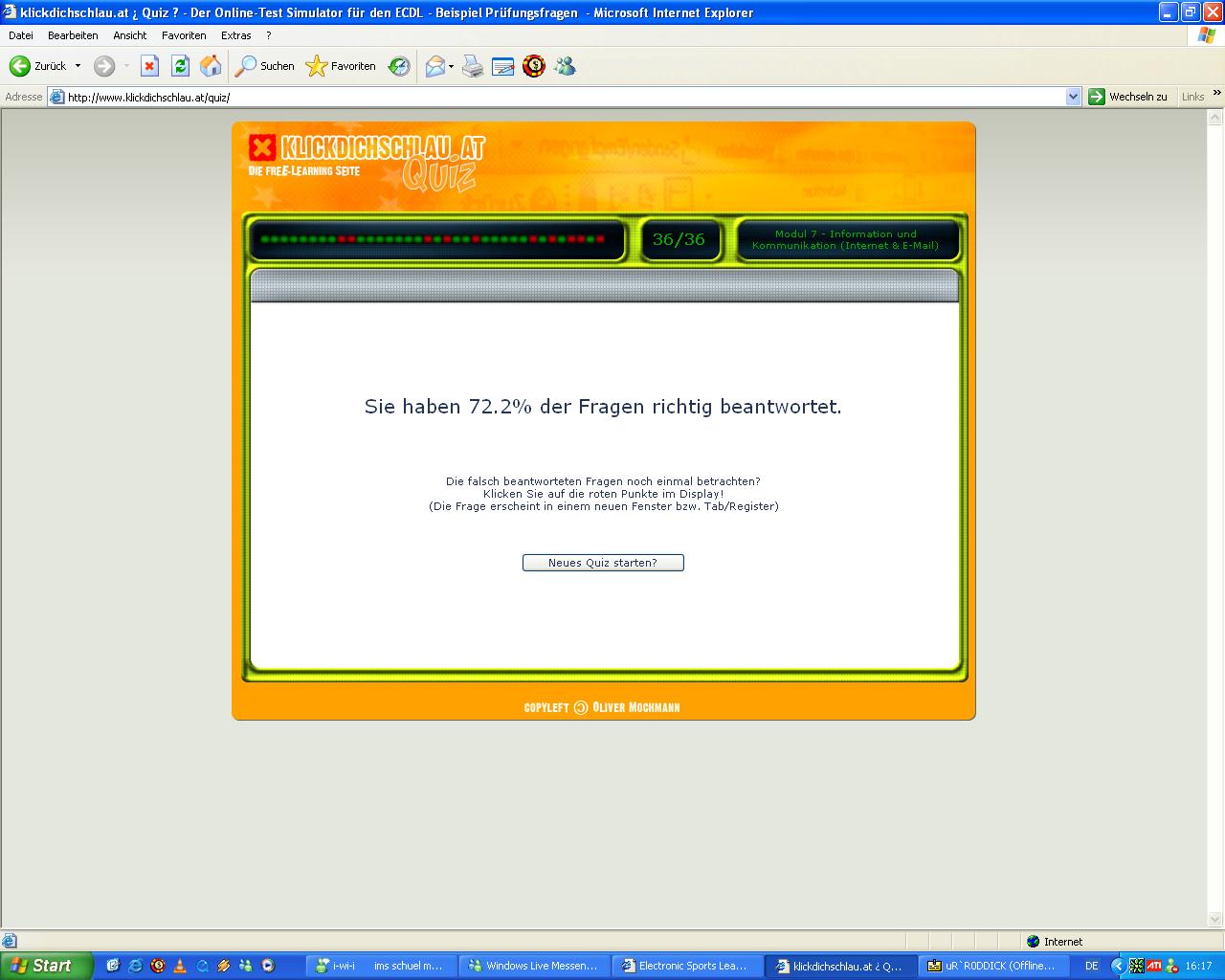Click the 16:17 system clock
The image size is (1225, 980).
tap(1198, 966)
